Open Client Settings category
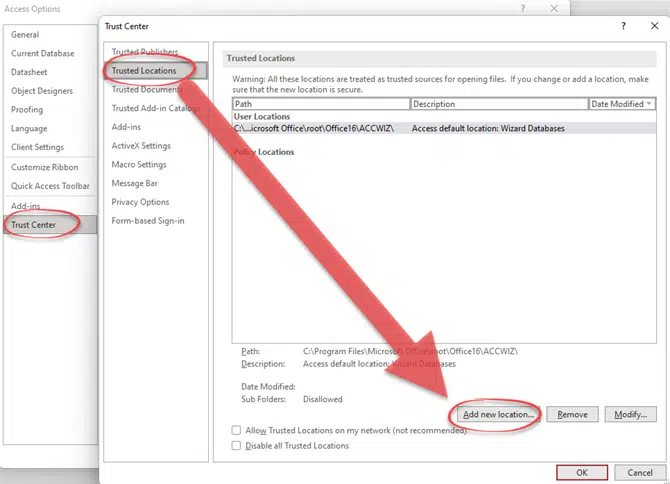The image size is (670, 484). click(x=38, y=147)
